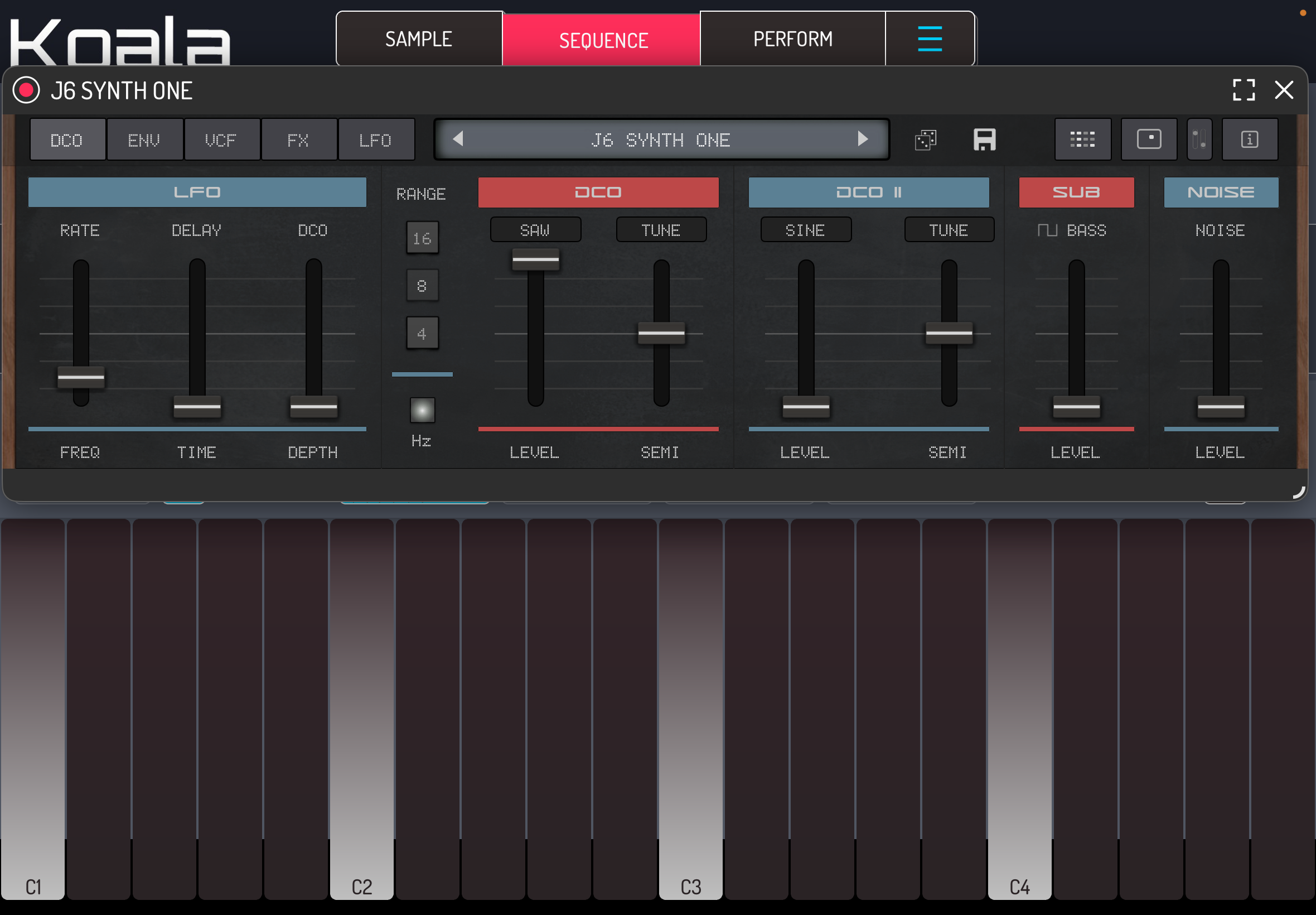Close the J6 Synth One window

(x=1284, y=90)
